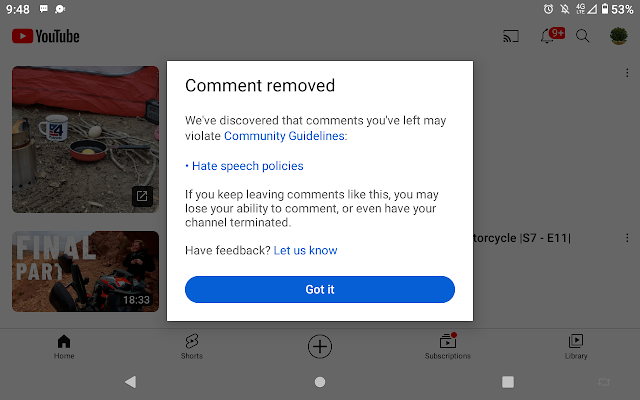
Task: Open more options for S7 - E11 video
Action: click(x=627, y=238)
